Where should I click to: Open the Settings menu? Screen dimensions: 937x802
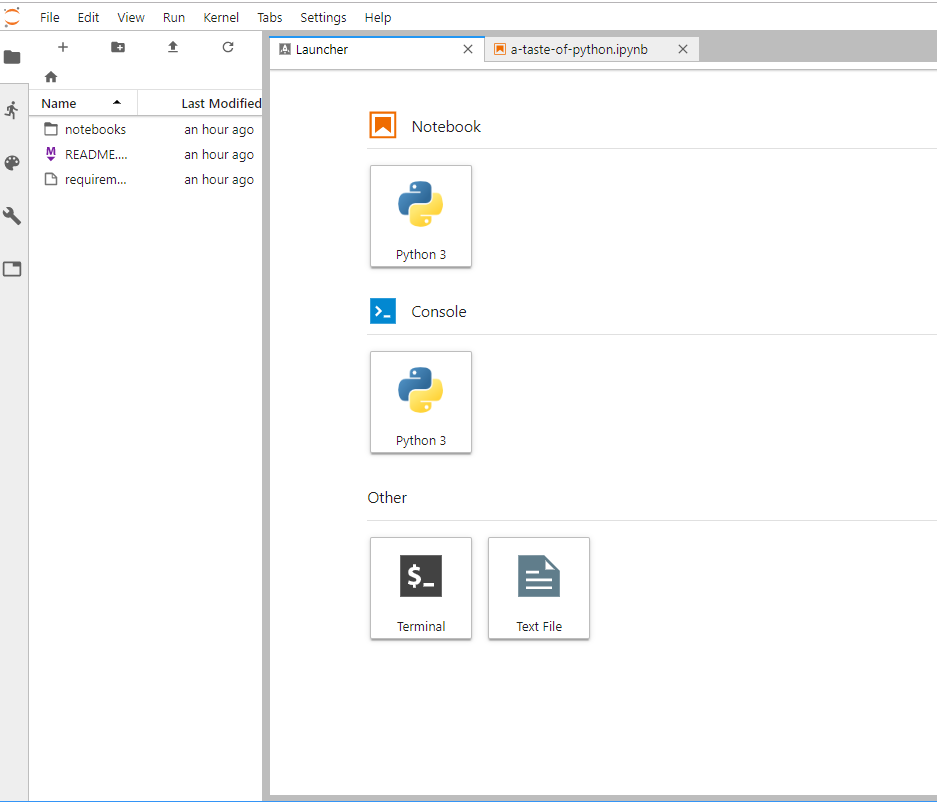pos(323,18)
